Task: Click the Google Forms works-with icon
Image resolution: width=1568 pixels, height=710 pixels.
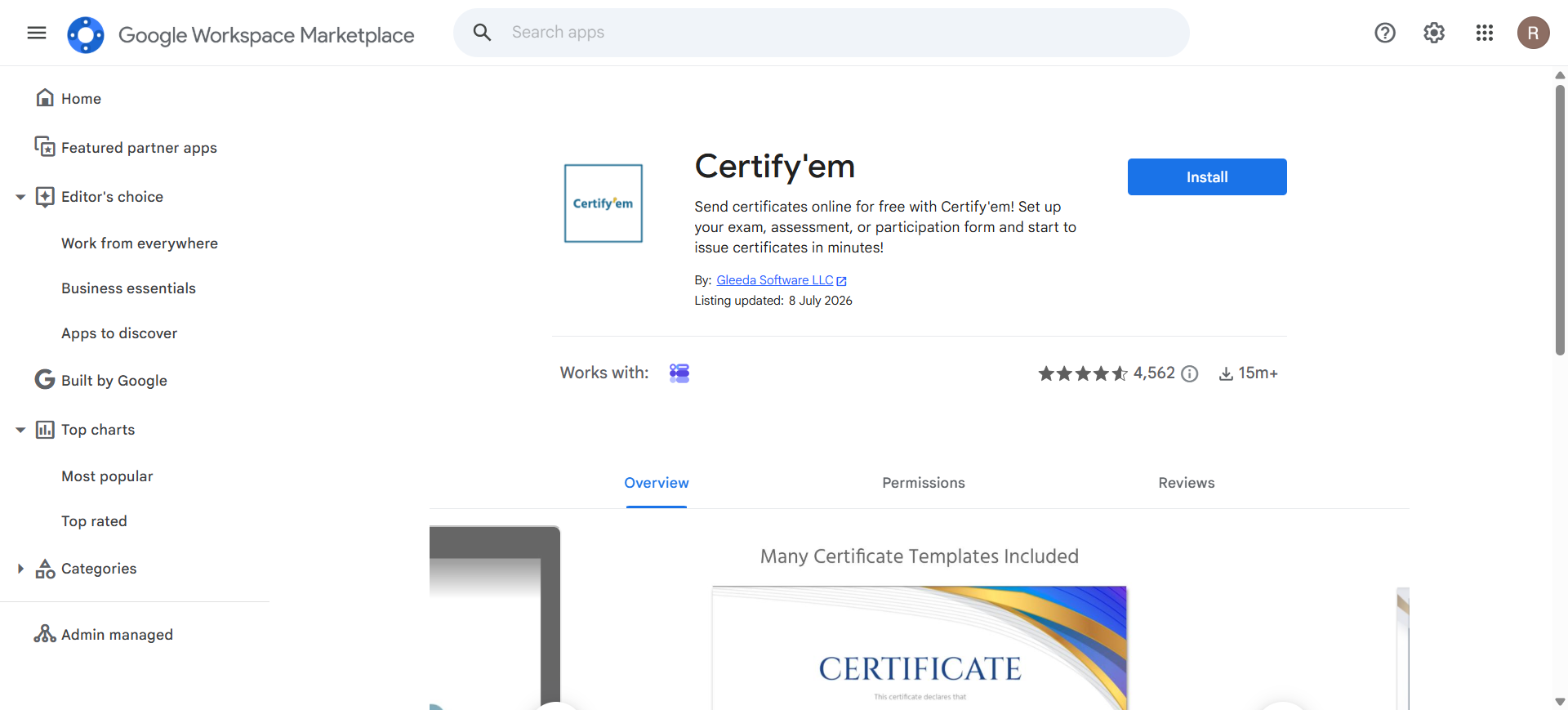Action: [x=679, y=373]
